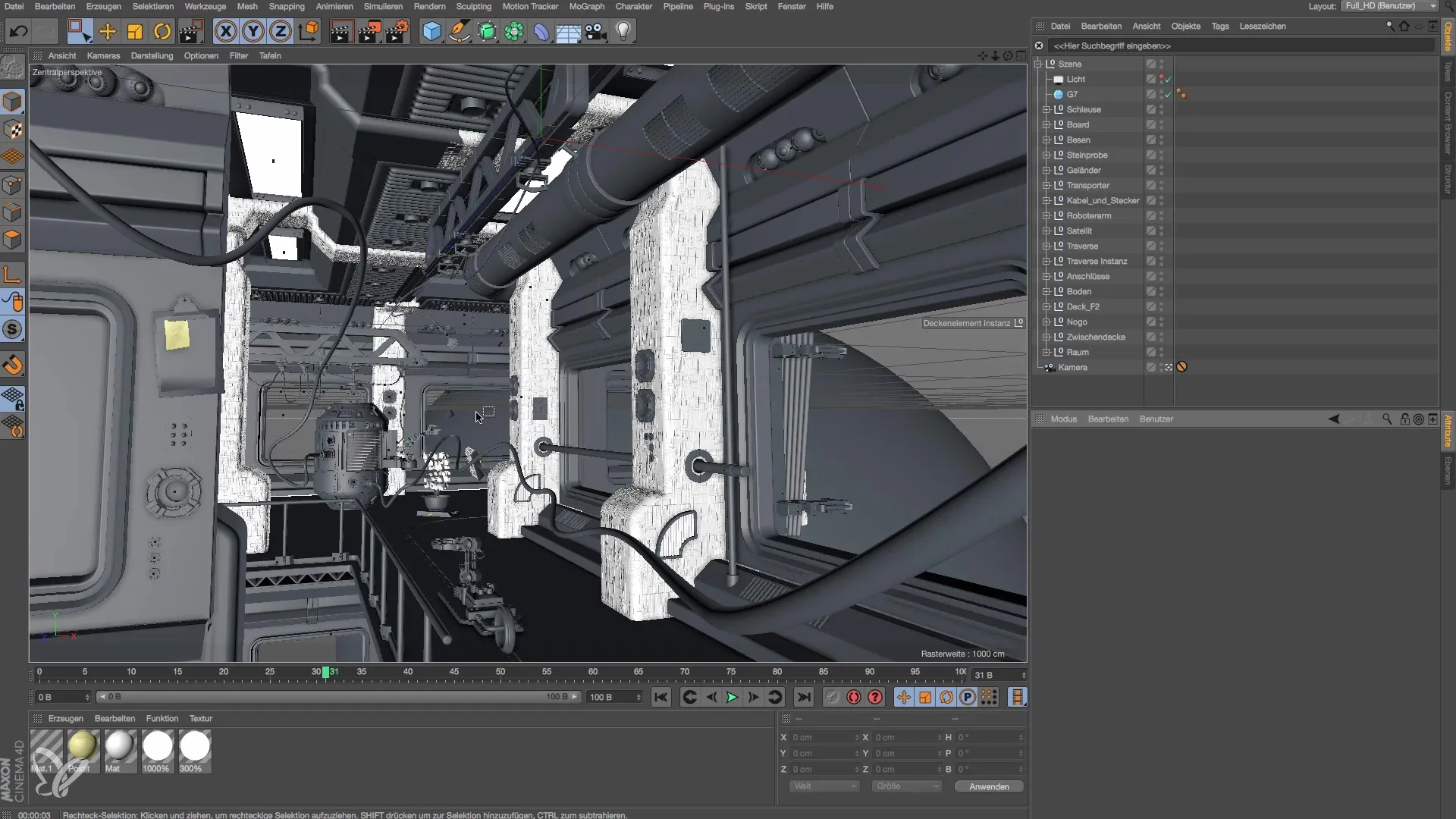Select the Postit material swatch
Viewport: 1456px width, 819px height.
tap(83, 751)
